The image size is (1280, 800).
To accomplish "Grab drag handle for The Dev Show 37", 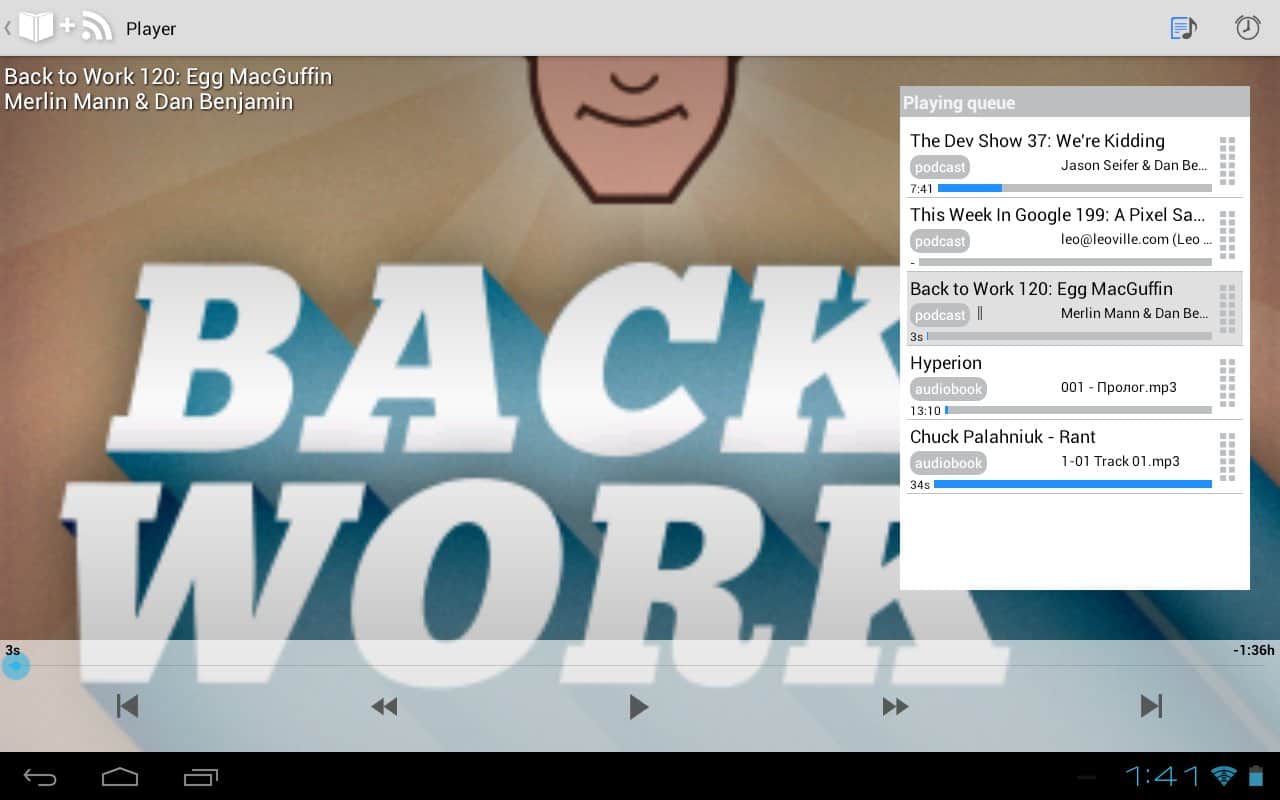I will pyautogui.click(x=1227, y=161).
